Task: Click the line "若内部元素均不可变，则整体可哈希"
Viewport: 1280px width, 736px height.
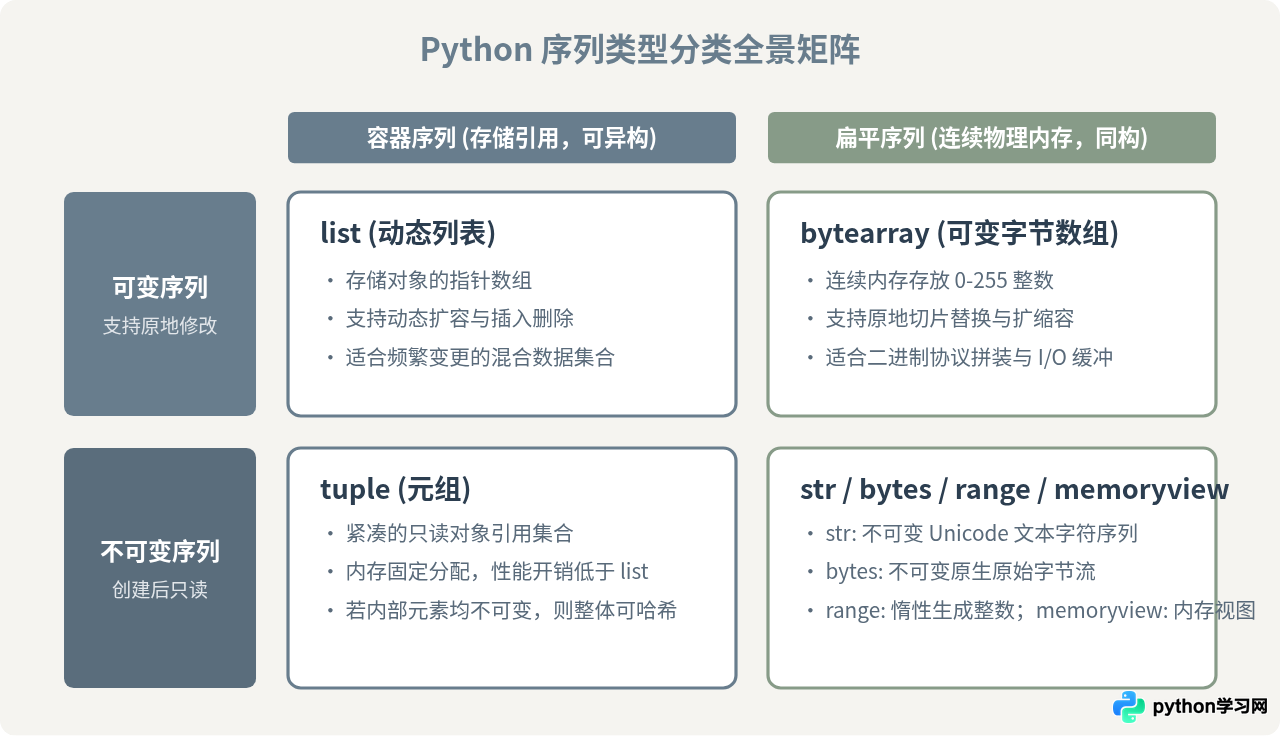Action: click(511, 610)
